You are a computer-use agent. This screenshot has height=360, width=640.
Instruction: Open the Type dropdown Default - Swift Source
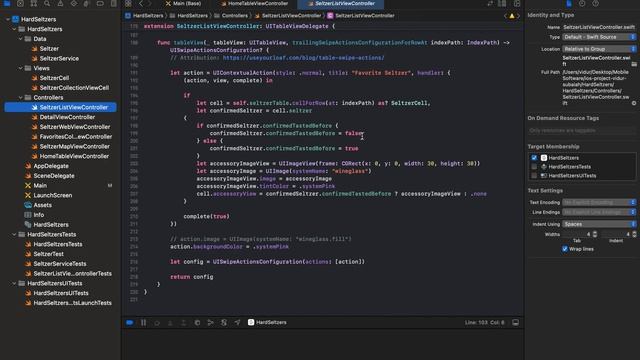pos(599,37)
